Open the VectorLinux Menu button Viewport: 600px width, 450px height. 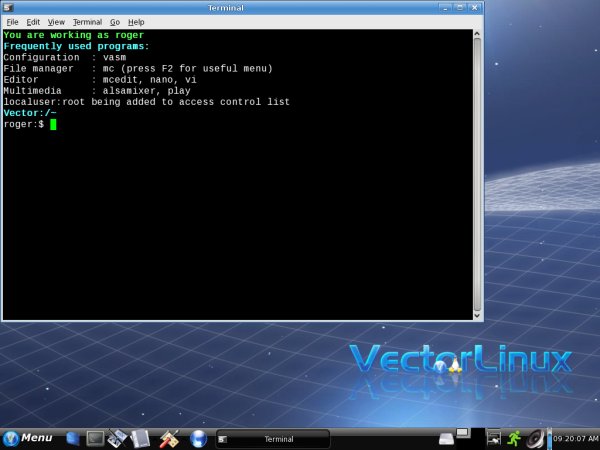click(x=28, y=438)
